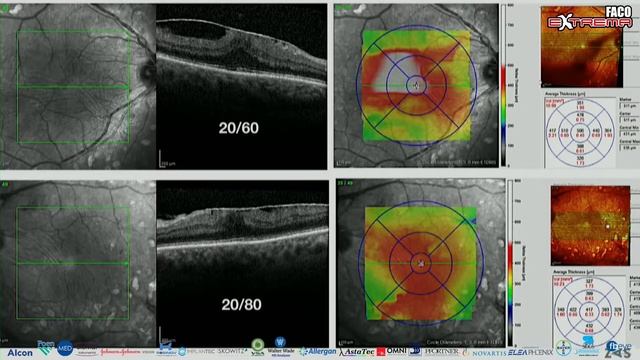Select the top fundus photo thumbnail
The height and width of the screenshot is (360, 640).
tap(582, 47)
